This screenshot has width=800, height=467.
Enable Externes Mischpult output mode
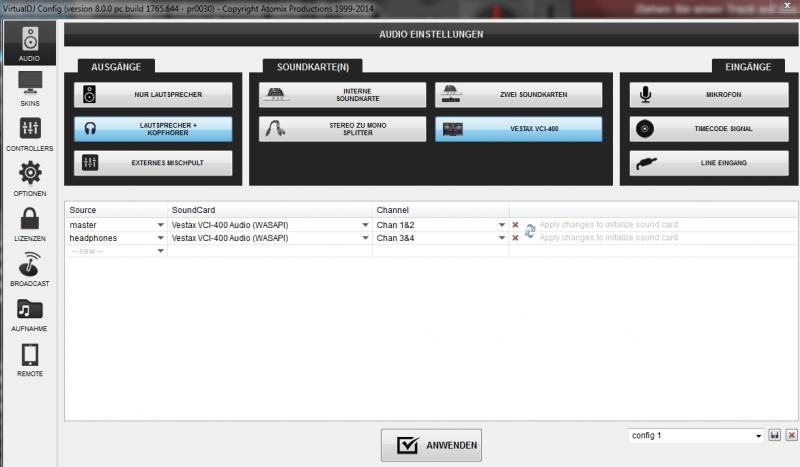tap(153, 163)
